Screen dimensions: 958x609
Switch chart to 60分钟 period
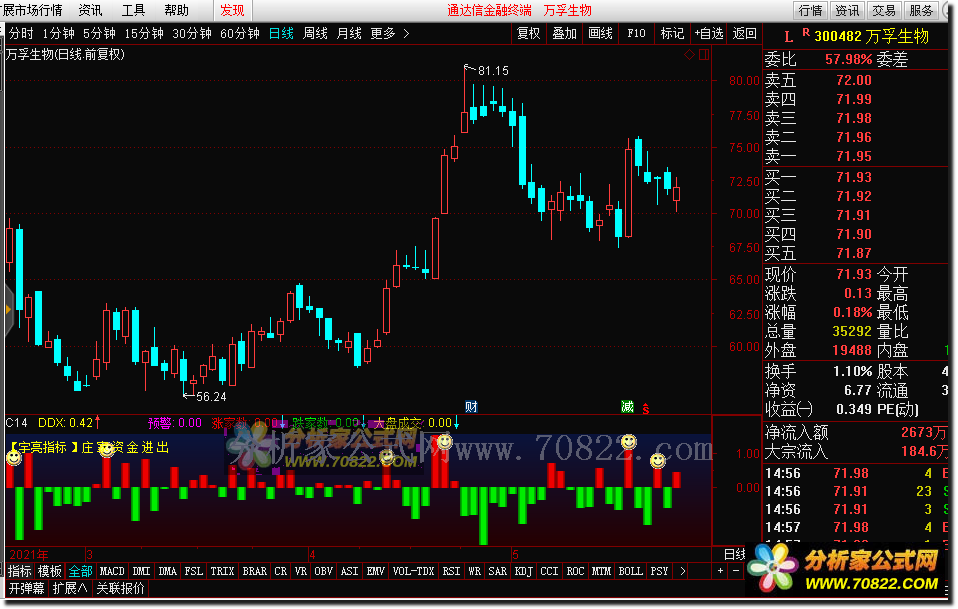click(240, 34)
